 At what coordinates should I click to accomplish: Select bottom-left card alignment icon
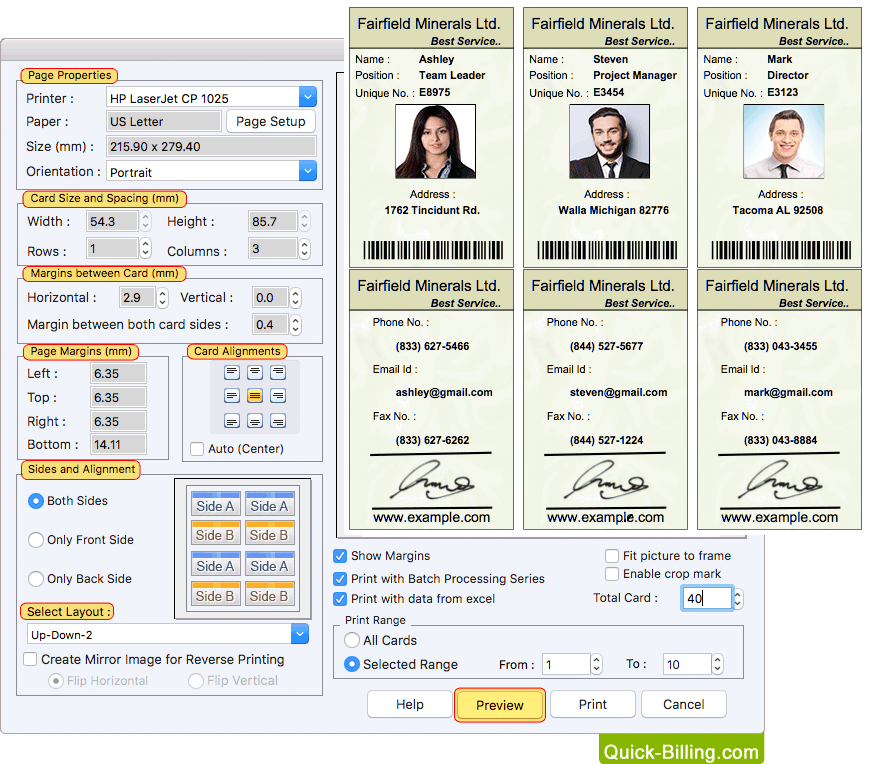coord(232,421)
